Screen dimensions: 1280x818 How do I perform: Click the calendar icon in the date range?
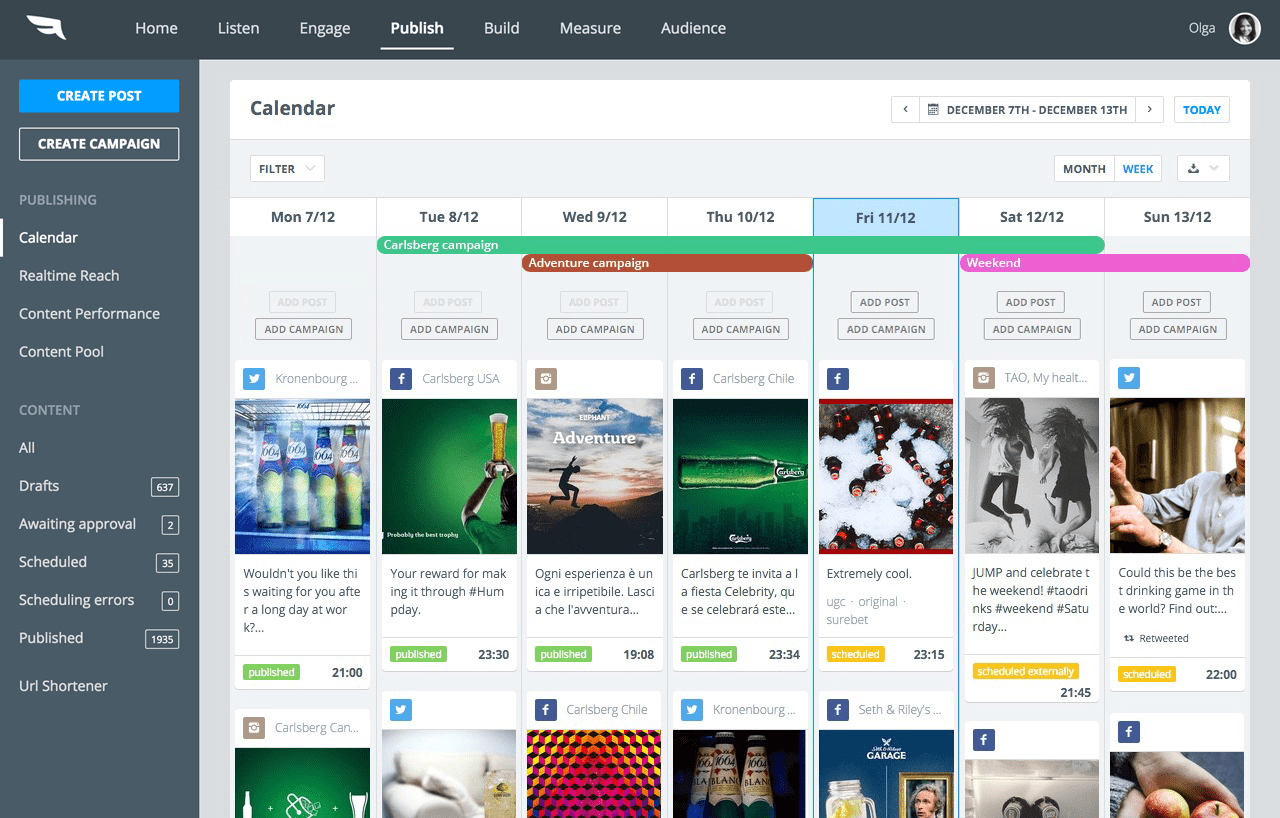(933, 110)
